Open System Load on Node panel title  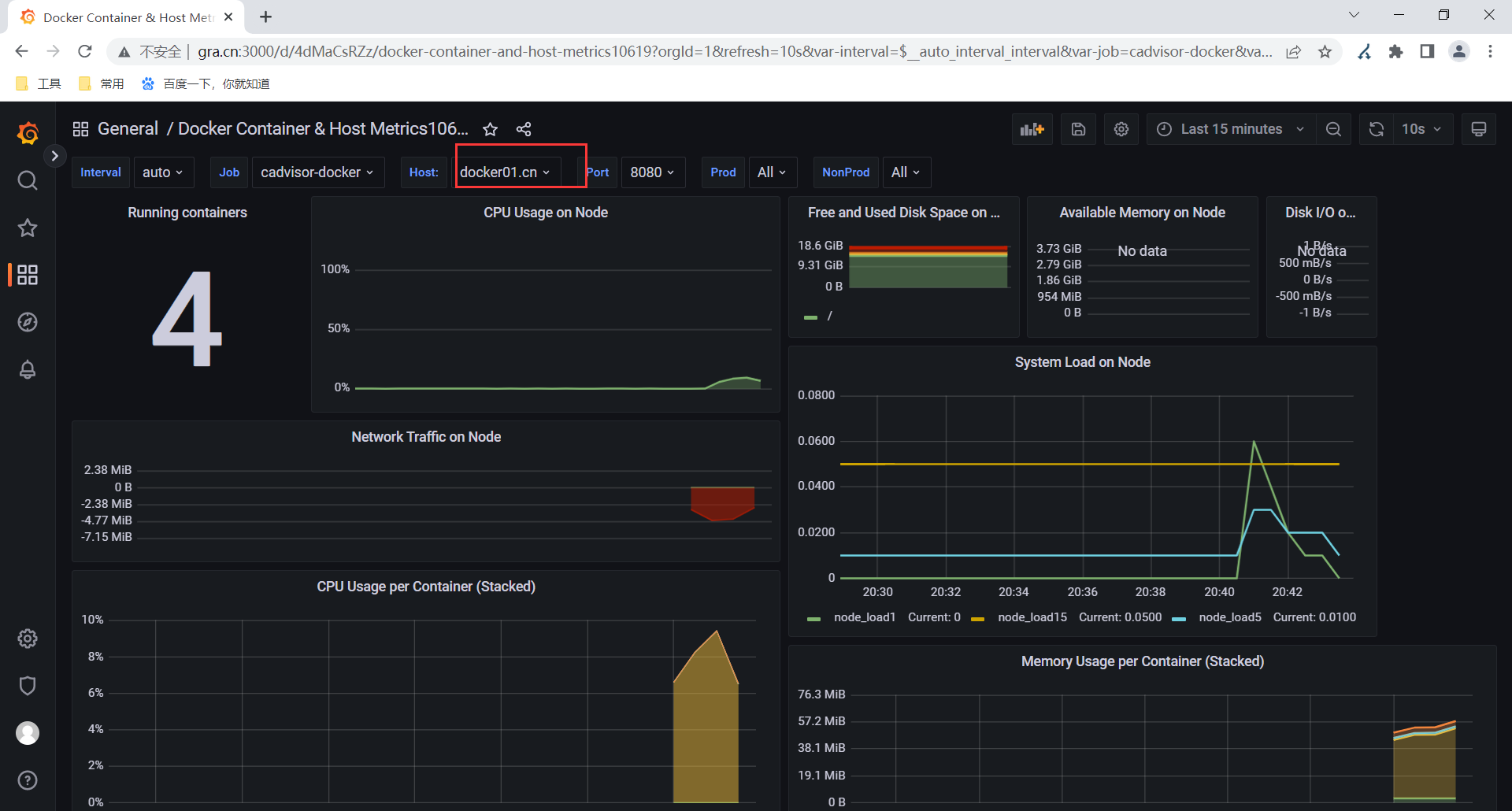coord(1083,362)
